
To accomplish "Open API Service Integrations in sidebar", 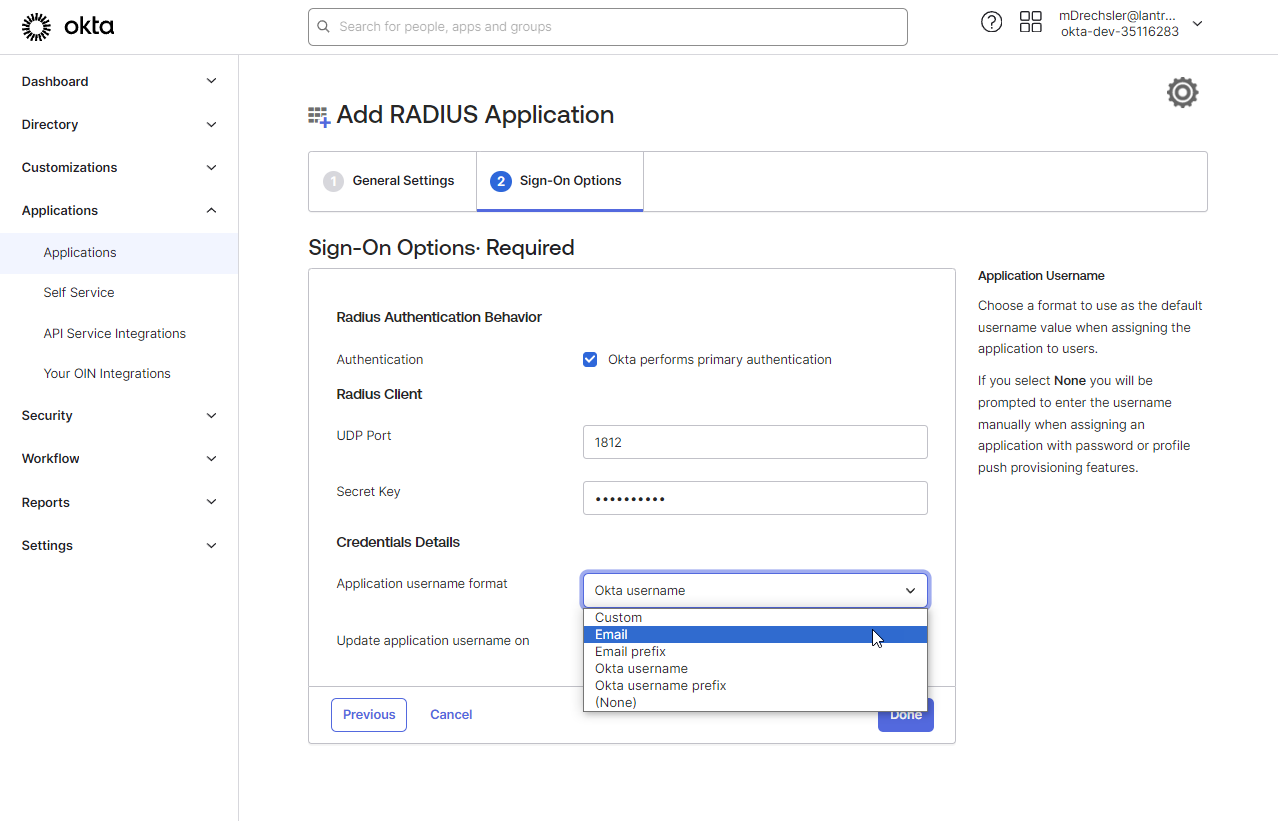I will point(114,333).
